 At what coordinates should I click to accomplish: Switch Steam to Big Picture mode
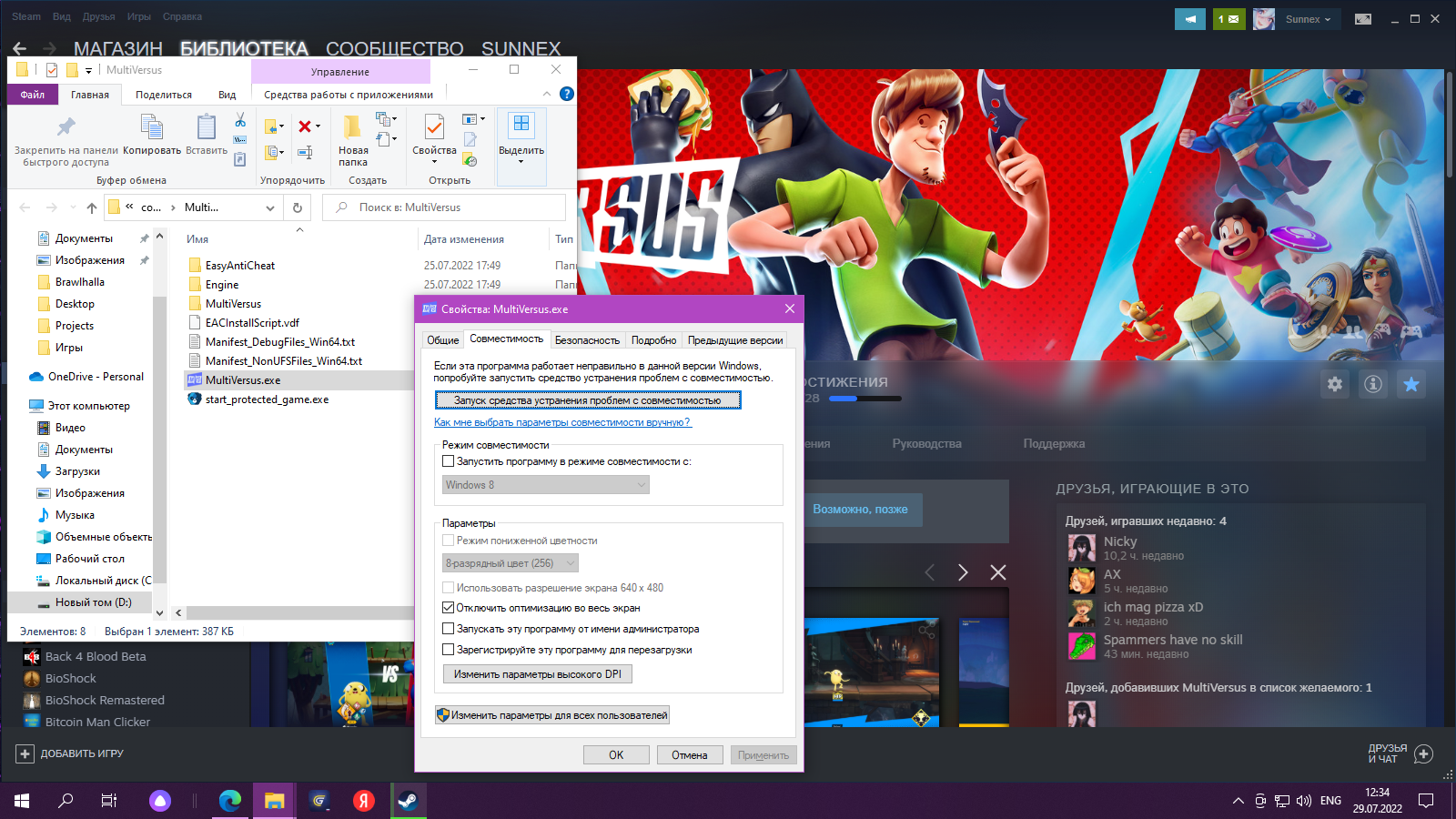tap(1363, 19)
